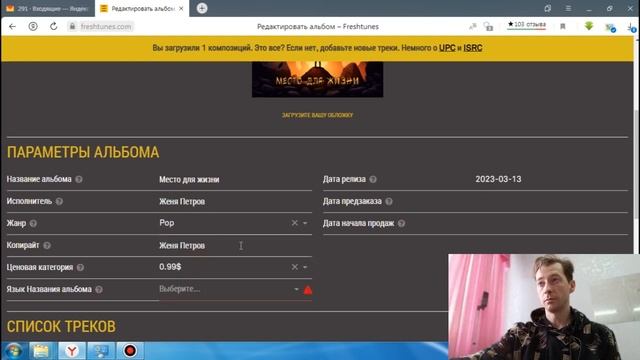Edit Копирайт field Женя Петров

click(x=235, y=246)
